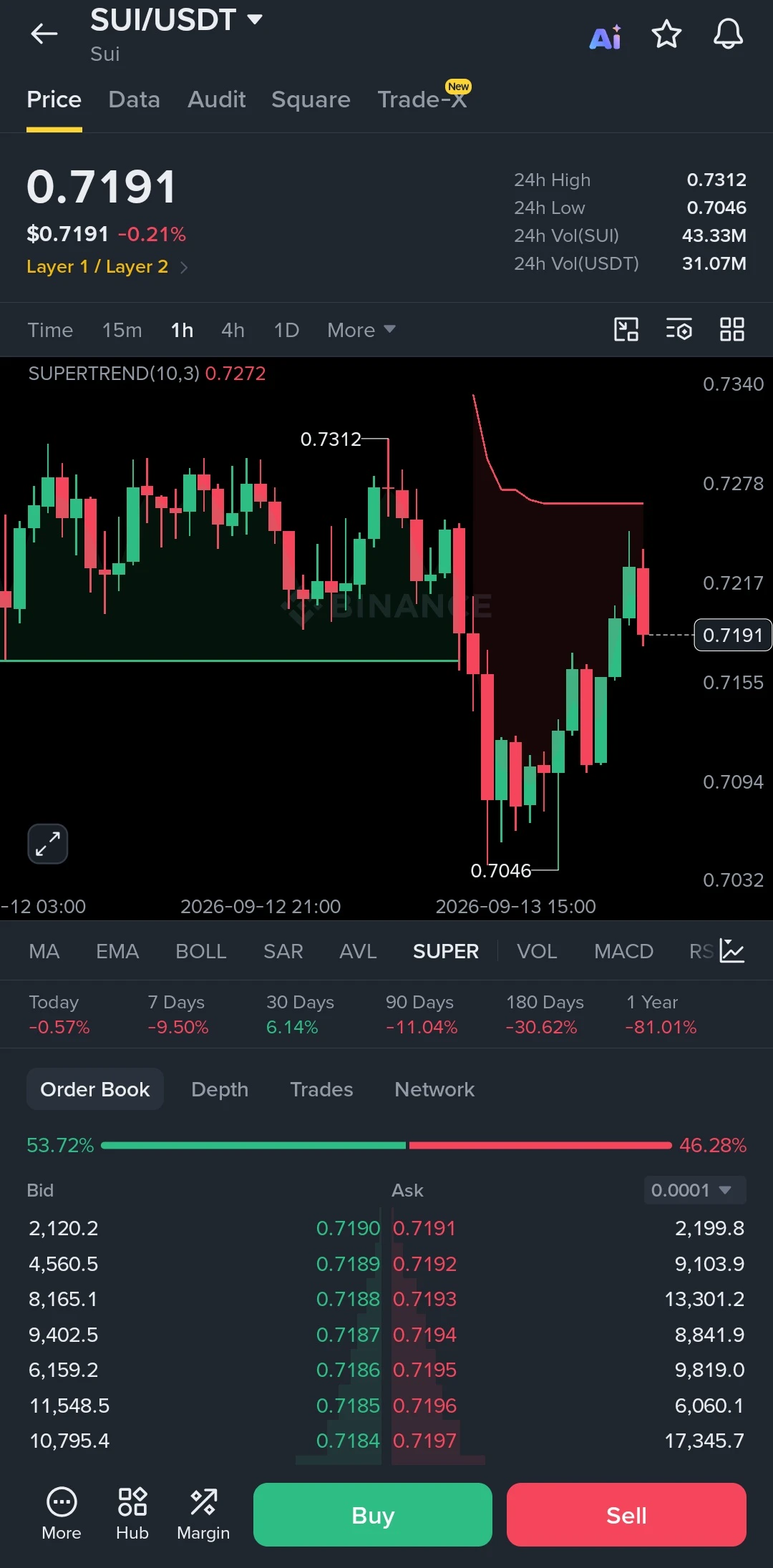Select bid amount 11,548.5

69,1406
